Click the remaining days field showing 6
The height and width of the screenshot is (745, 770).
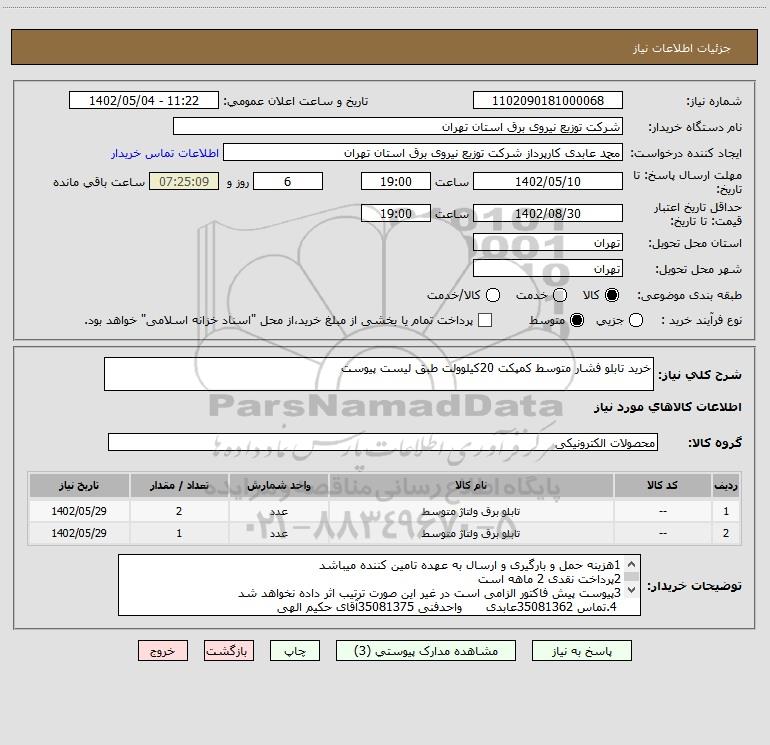tap(288, 182)
